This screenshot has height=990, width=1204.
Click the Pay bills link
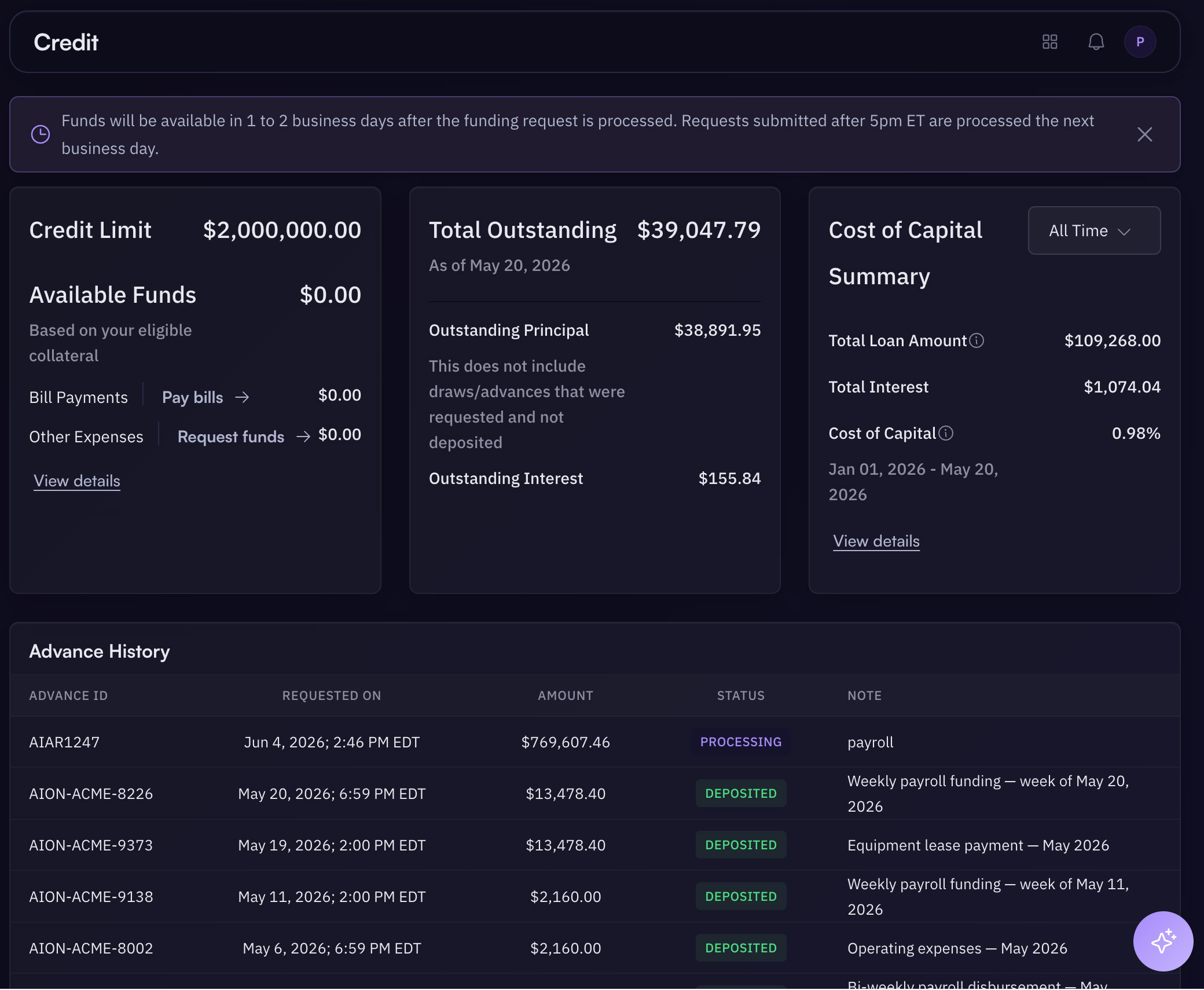pos(192,397)
